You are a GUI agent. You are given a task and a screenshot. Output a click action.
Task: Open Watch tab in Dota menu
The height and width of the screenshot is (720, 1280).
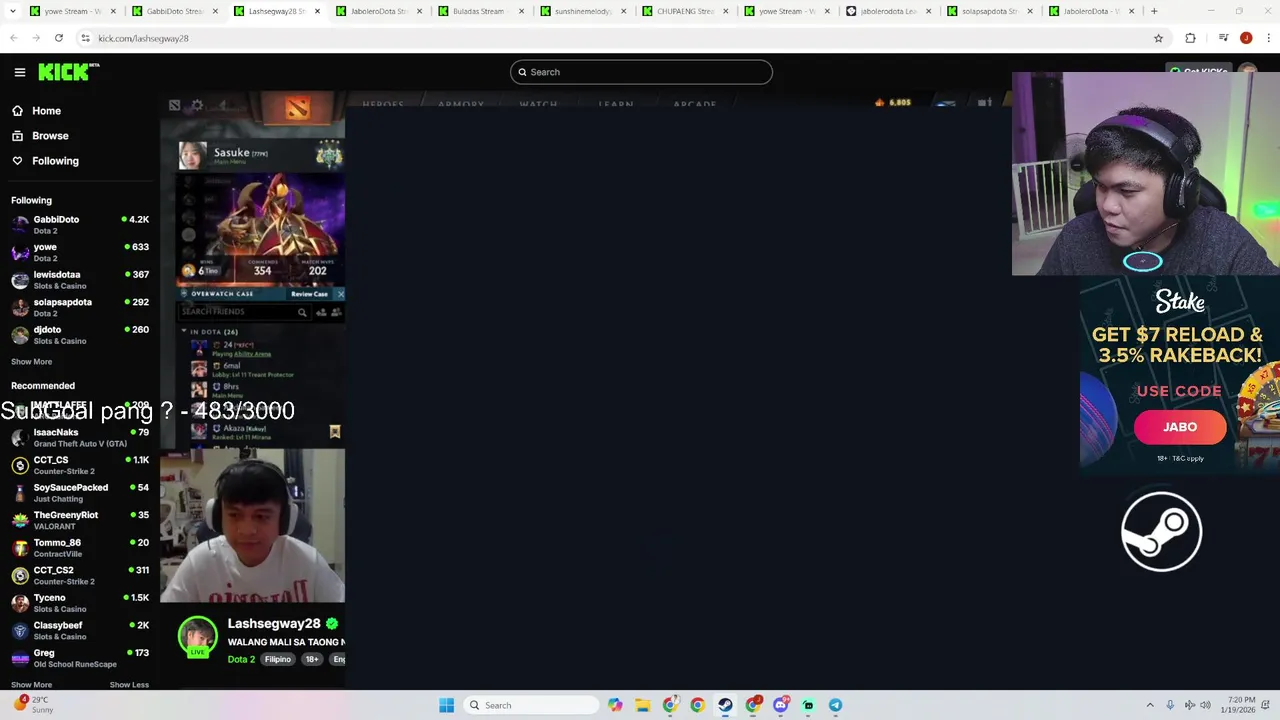pyautogui.click(x=538, y=104)
